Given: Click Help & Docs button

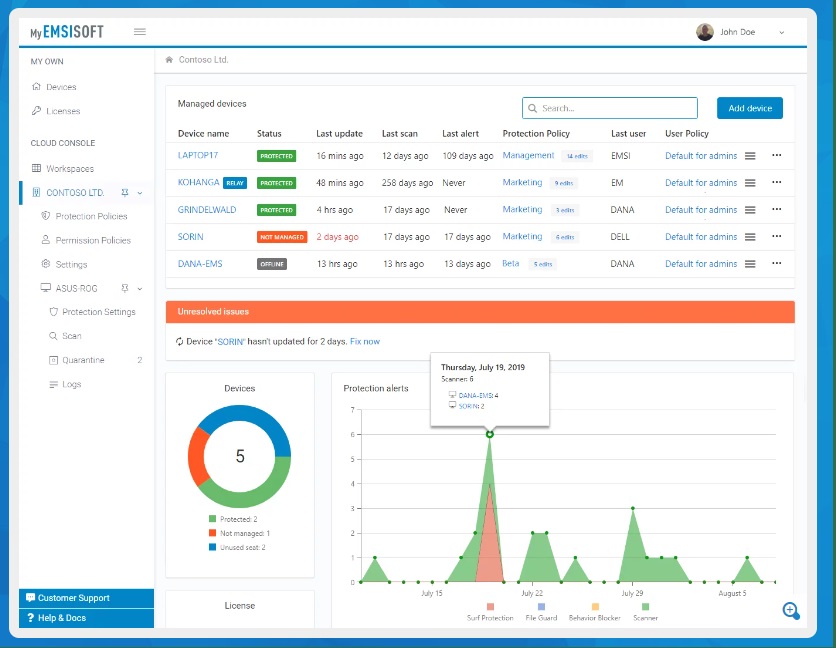Looking at the screenshot, I should point(86,618).
